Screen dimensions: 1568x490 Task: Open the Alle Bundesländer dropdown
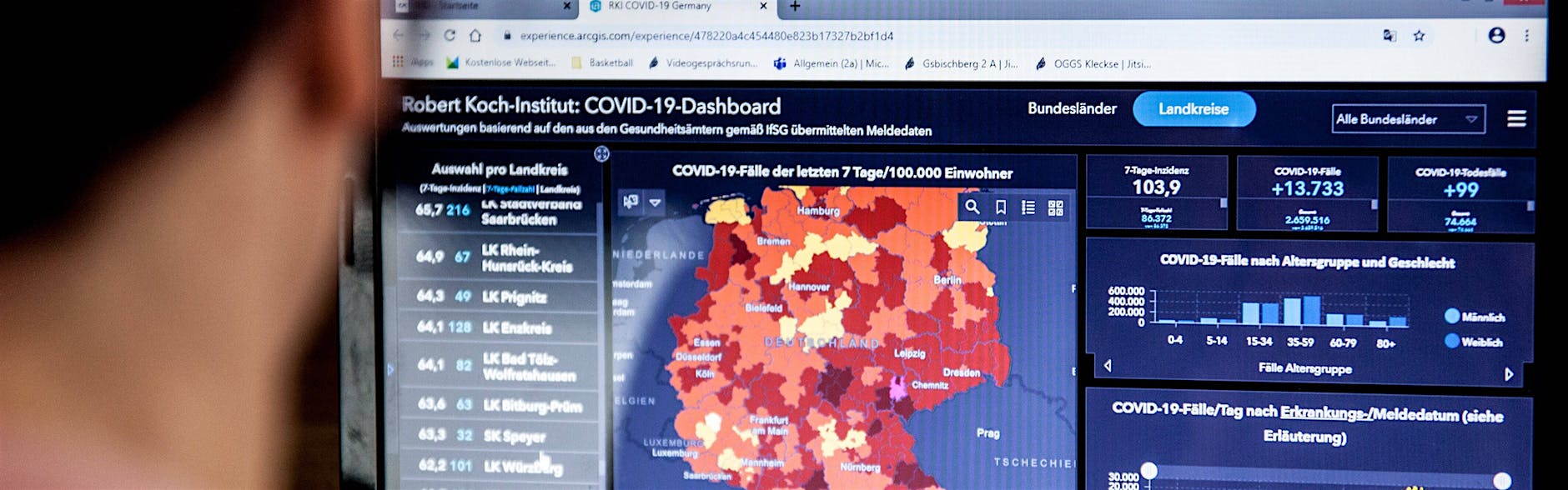(1407, 119)
